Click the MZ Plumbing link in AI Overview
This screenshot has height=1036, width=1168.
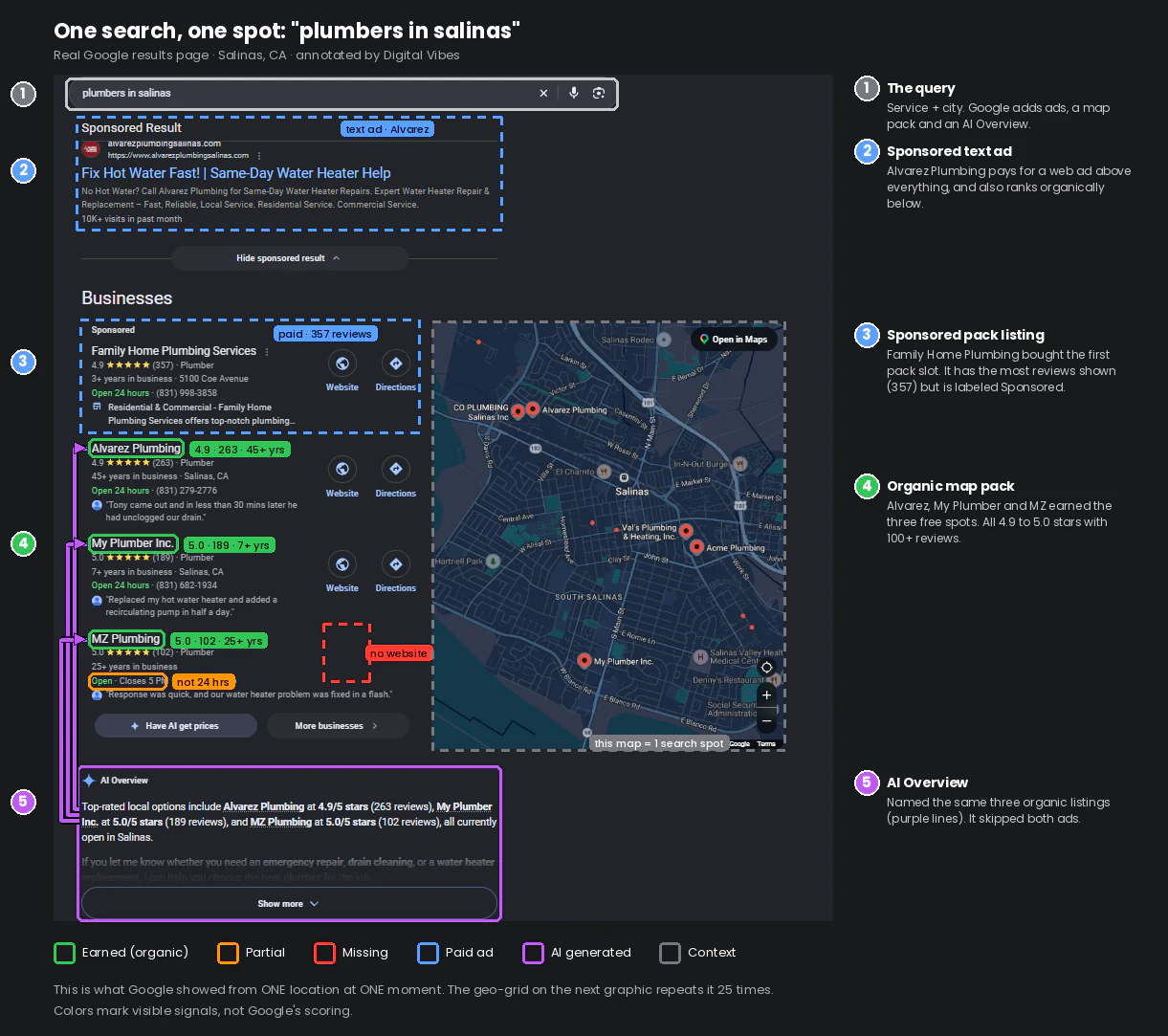click(x=281, y=823)
